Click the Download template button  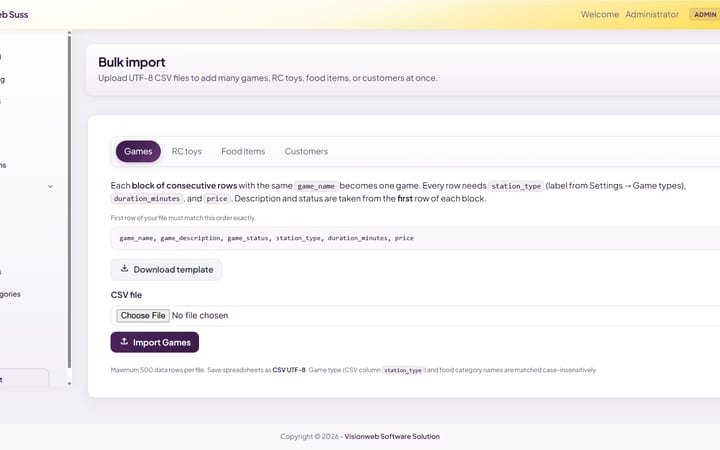click(x=166, y=270)
